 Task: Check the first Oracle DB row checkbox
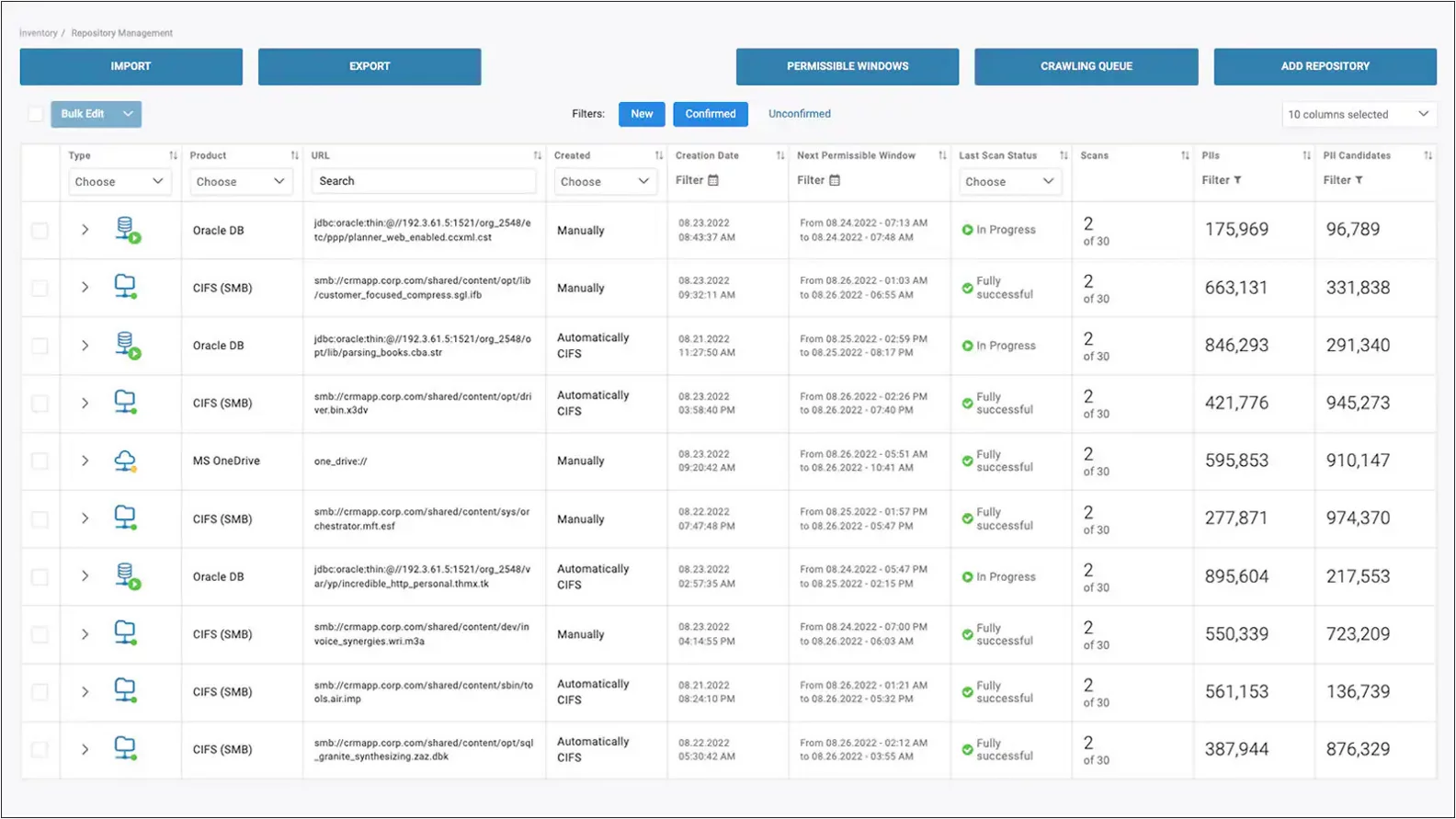[x=40, y=231]
